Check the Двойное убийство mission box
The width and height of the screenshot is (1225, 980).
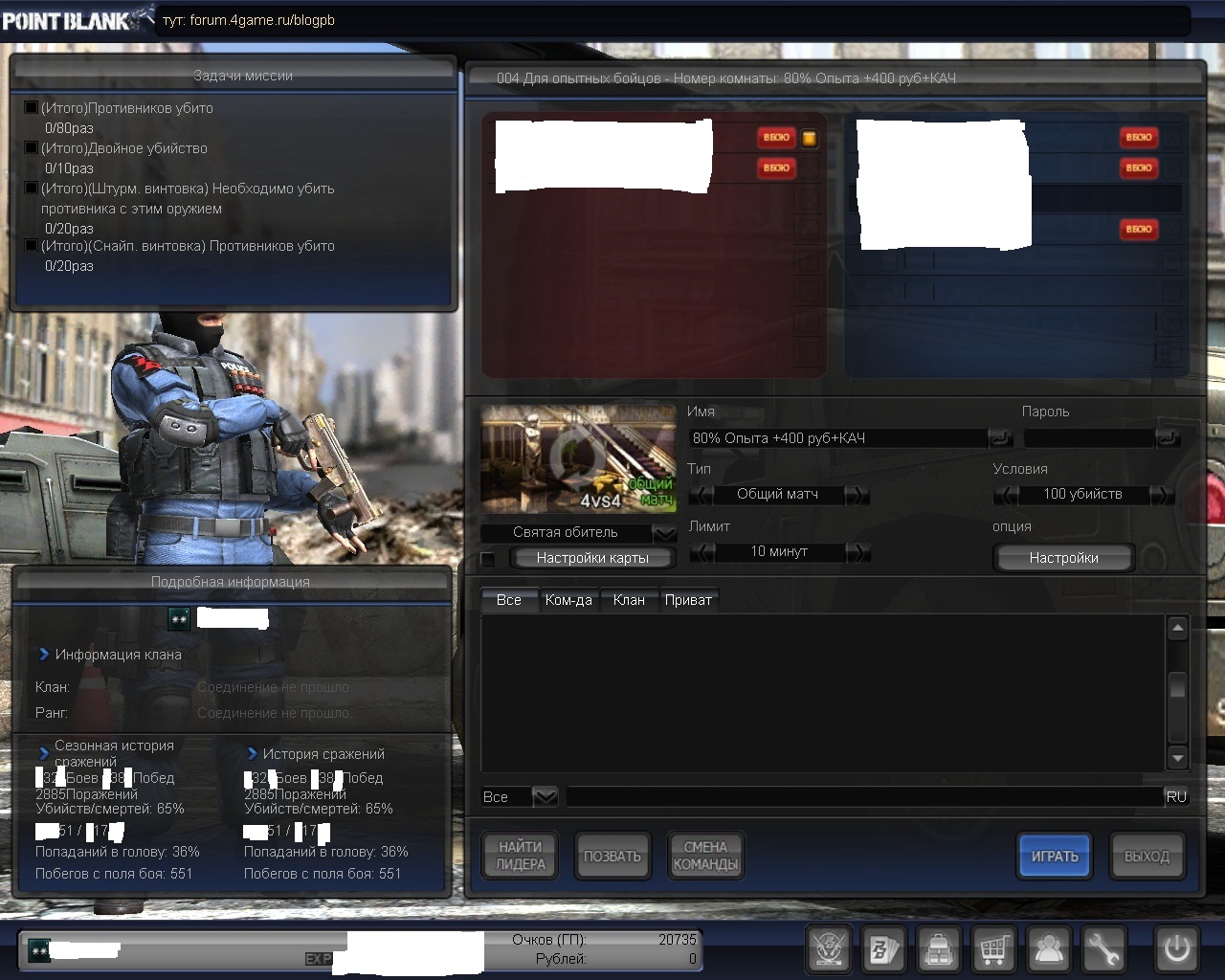tap(31, 148)
